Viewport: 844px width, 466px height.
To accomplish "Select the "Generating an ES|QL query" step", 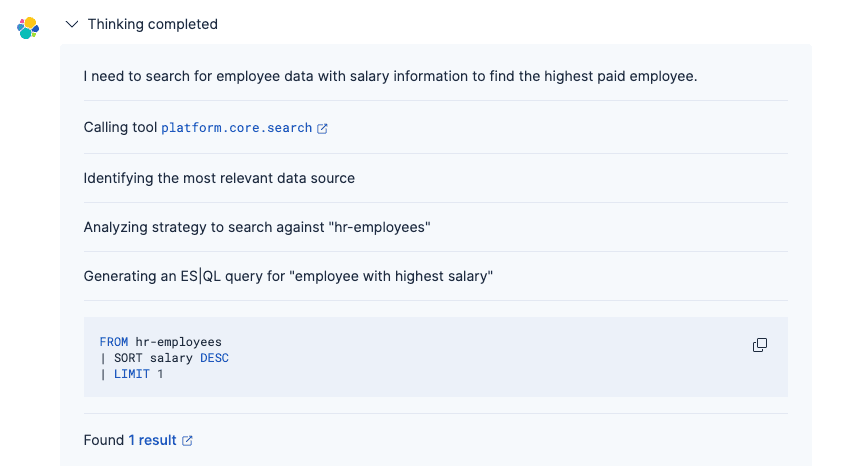I will [288, 276].
